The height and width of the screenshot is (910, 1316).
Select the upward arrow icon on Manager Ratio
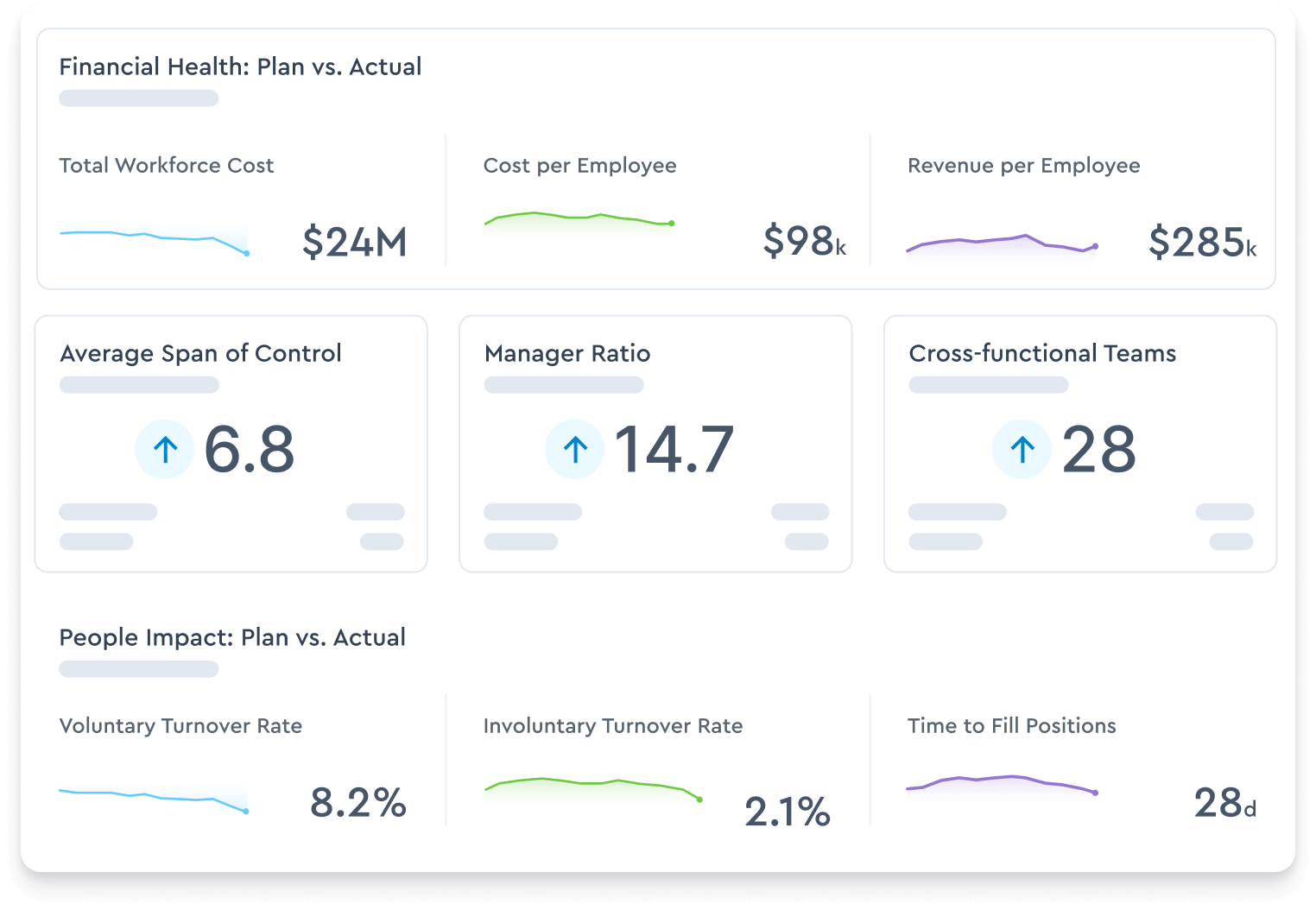point(573,449)
